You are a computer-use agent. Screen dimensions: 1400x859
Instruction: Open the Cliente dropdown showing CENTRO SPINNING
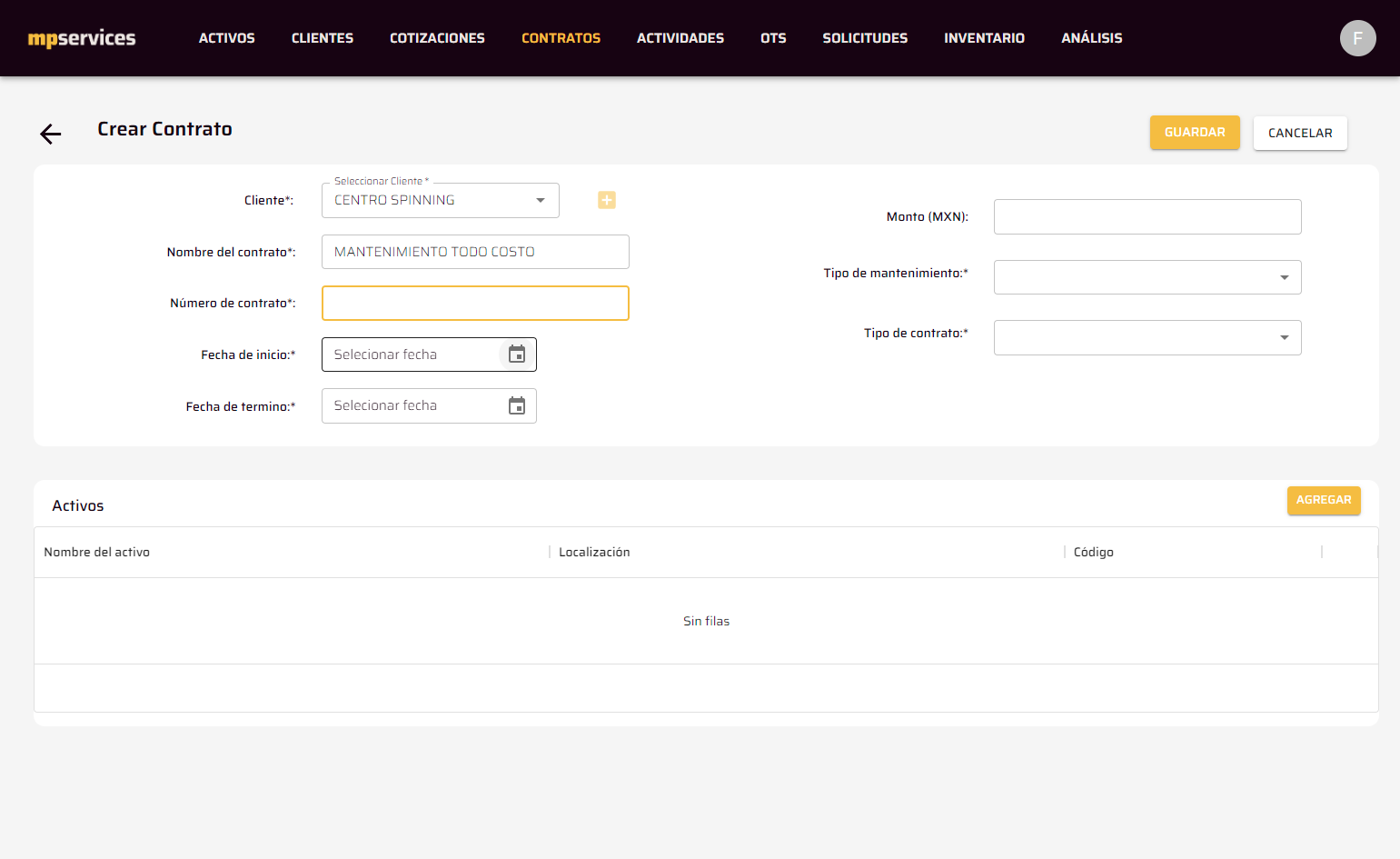tap(441, 200)
